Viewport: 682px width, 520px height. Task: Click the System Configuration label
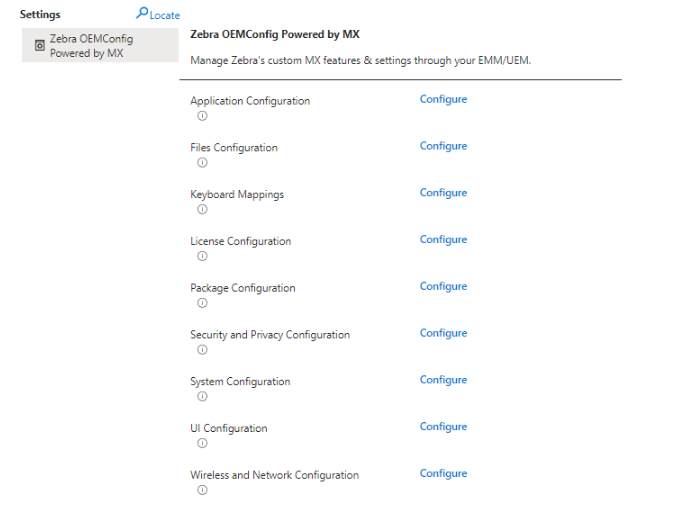[240, 382]
